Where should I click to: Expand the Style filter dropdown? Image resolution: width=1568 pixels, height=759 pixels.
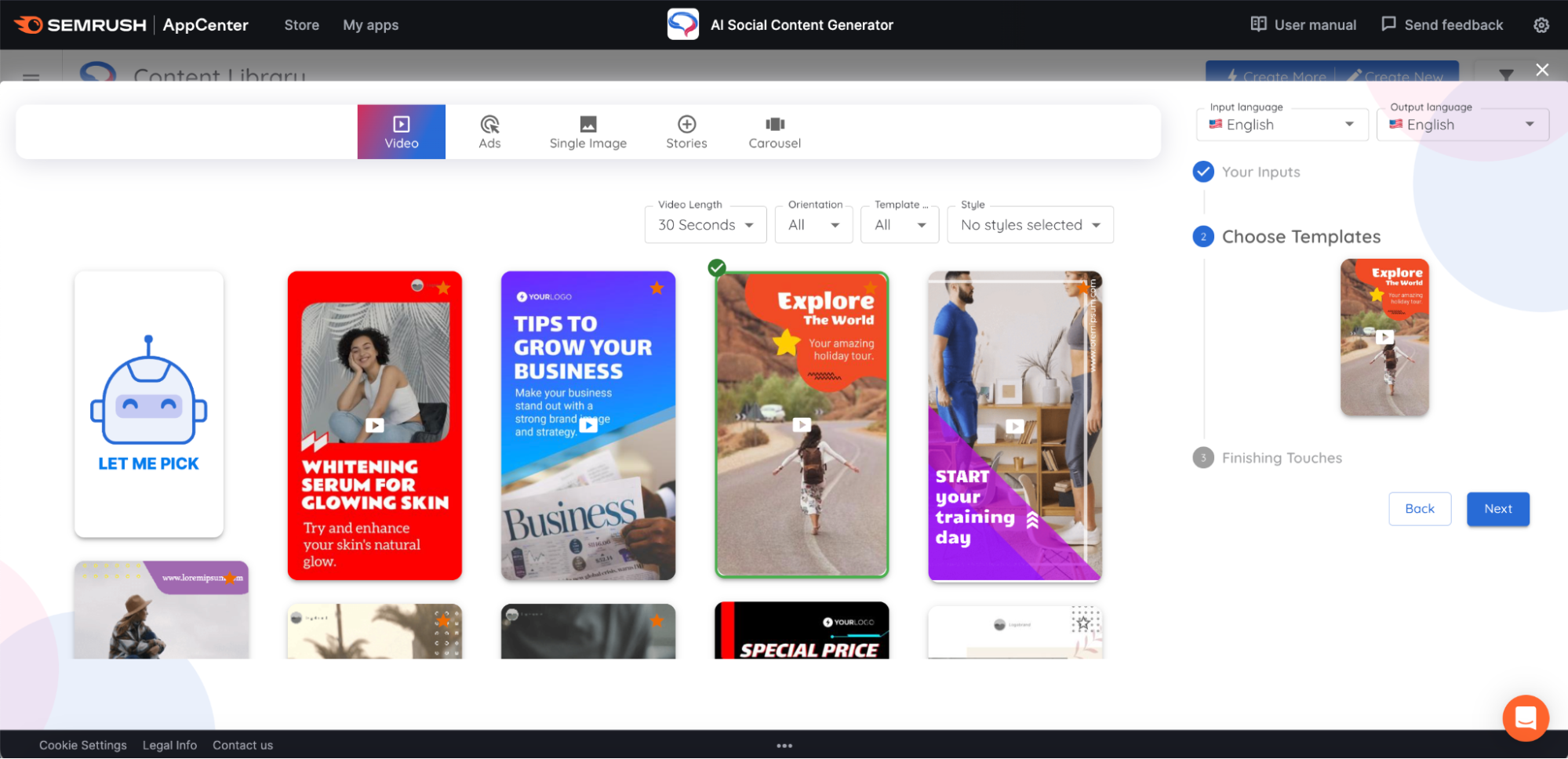coord(1029,224)
